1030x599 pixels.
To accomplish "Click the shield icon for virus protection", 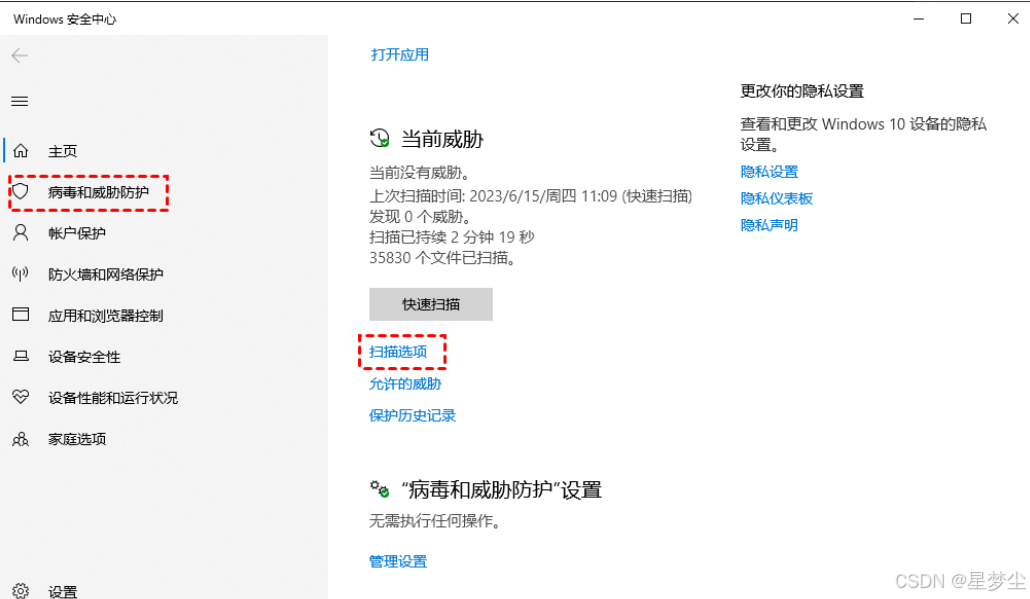I will pyautogui.click(x=21, y=192).
